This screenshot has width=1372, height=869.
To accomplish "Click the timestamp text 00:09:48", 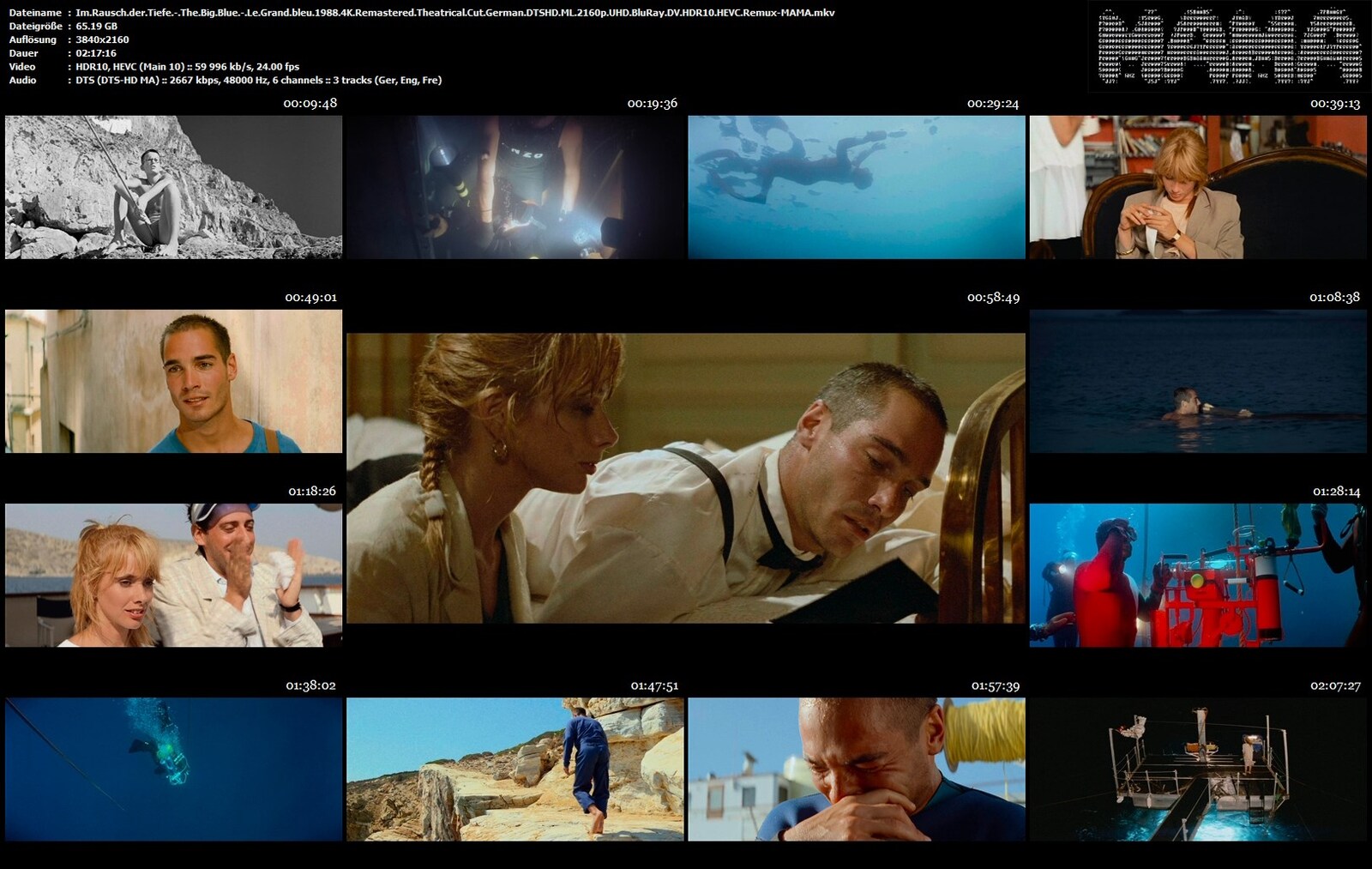I will pos(310,103).
